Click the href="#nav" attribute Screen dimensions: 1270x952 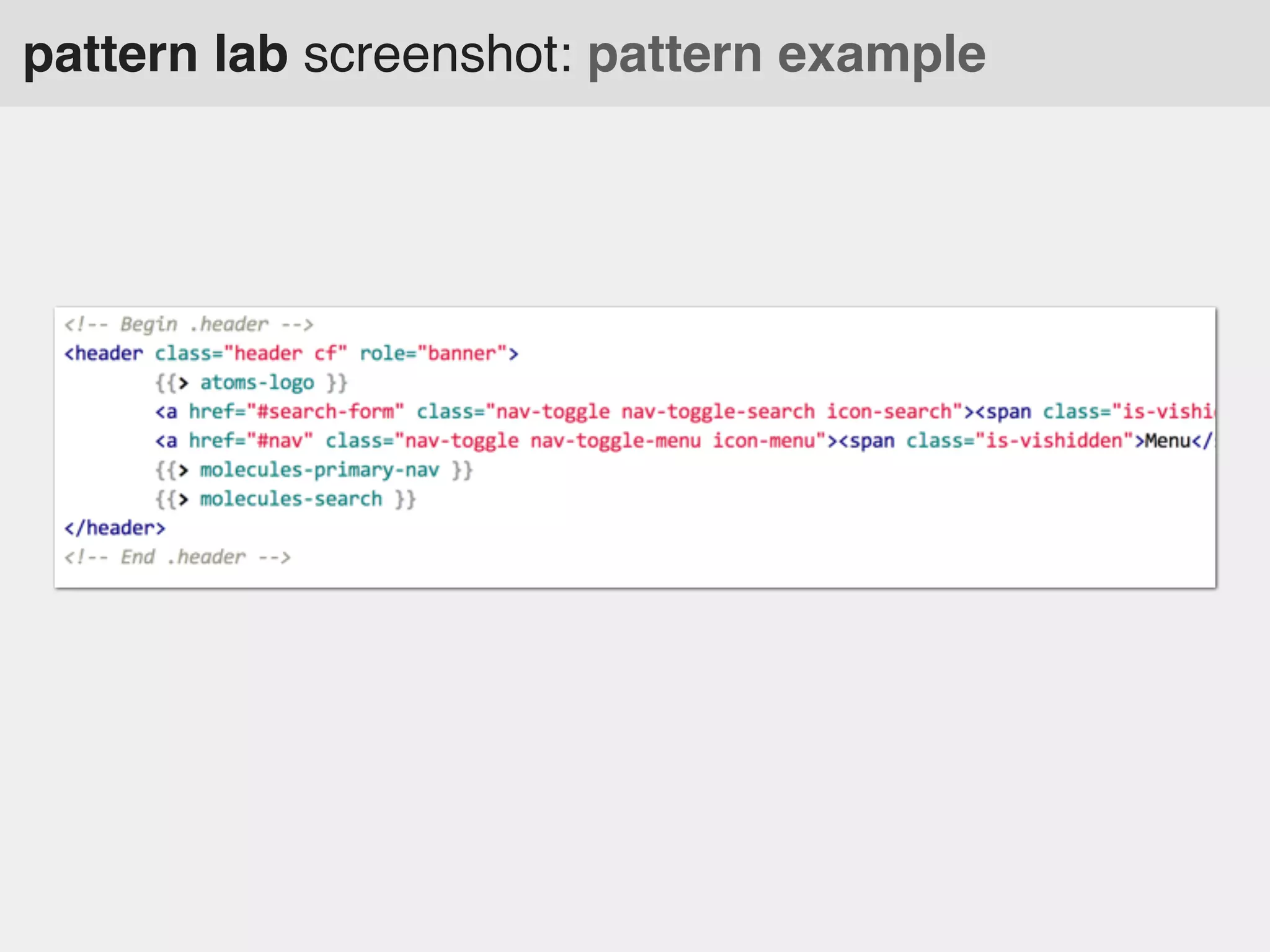click(251, 441)
